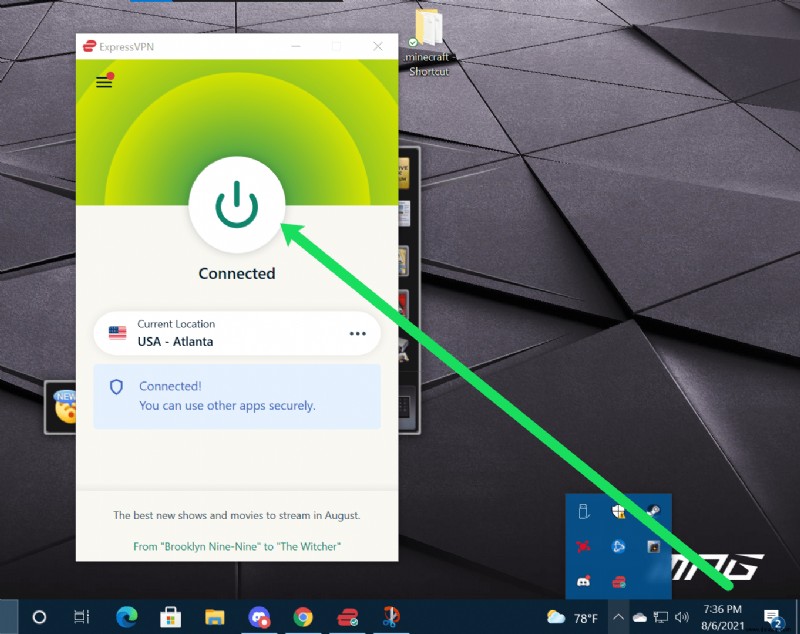Open Windows Security shield tray icon
The width and height of the screenshot is (800, 634).
(x=618, y=511)
